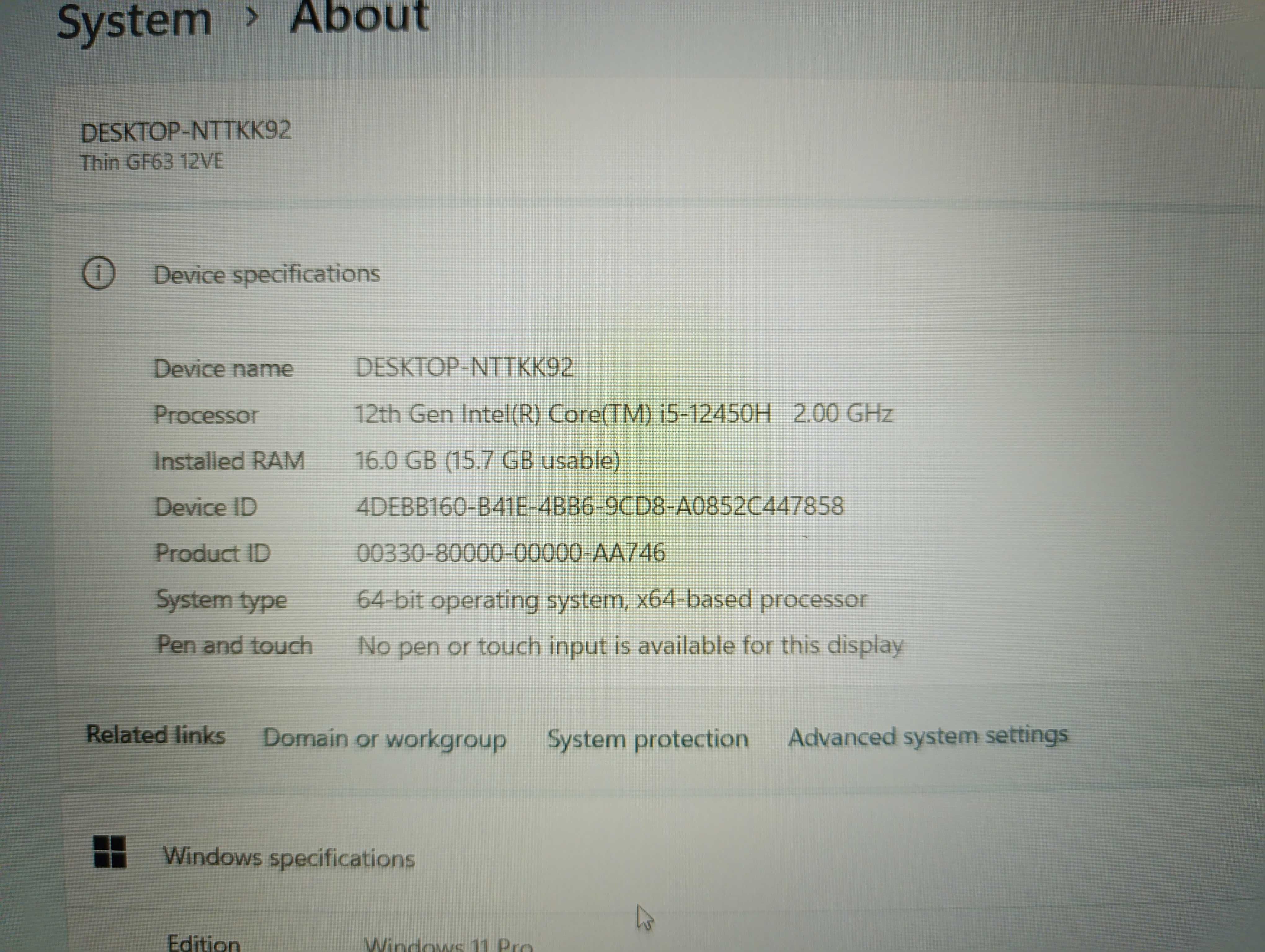
Task: Click the Device specifications info icon
Action: [x=98, y=273]
